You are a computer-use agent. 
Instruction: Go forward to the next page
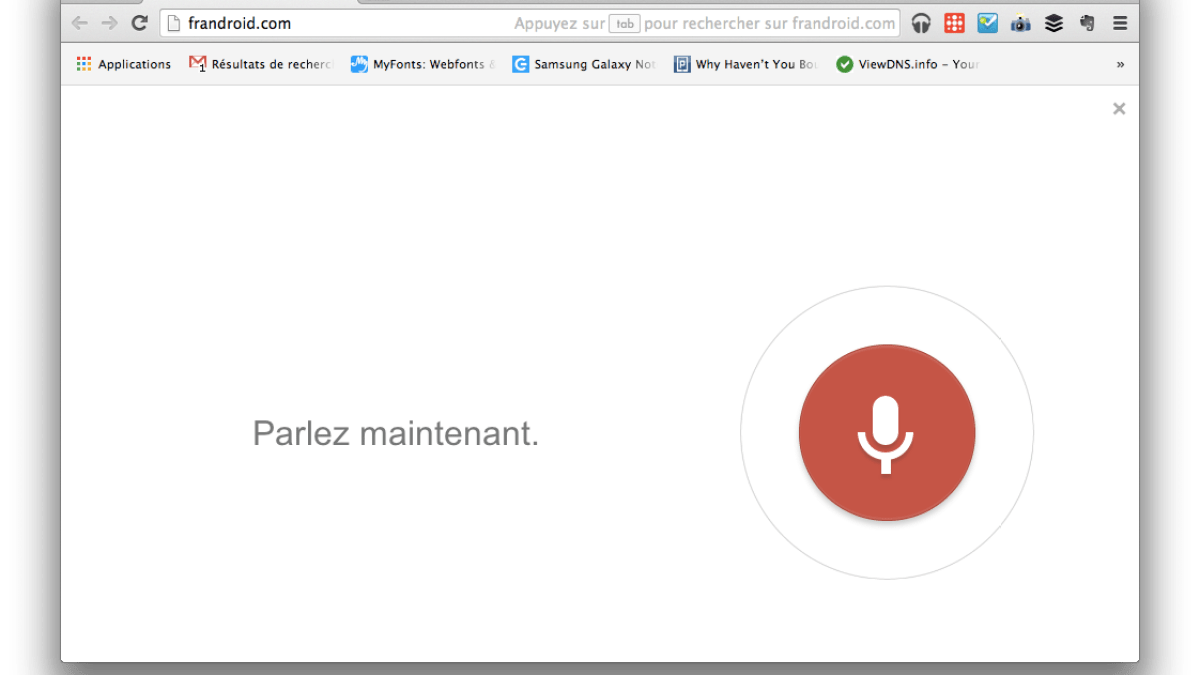coord(109,23)
